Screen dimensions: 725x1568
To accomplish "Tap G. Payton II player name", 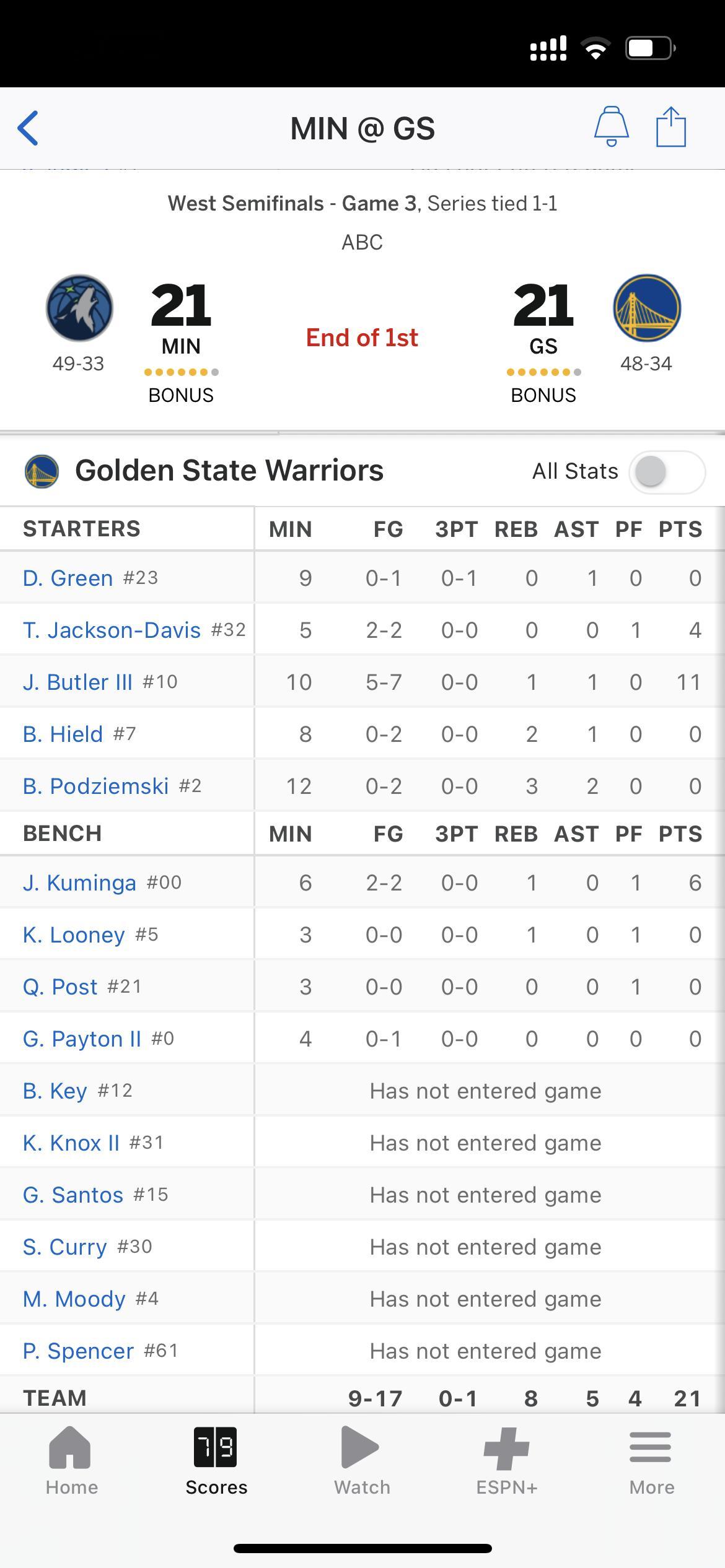I will pyautogui.click(x=82, y=1039).
